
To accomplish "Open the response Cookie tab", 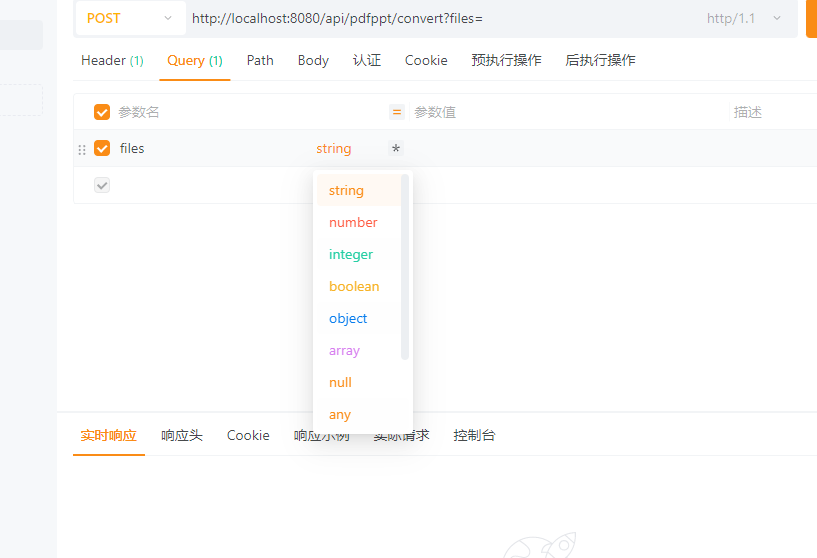I will (248, 436).
